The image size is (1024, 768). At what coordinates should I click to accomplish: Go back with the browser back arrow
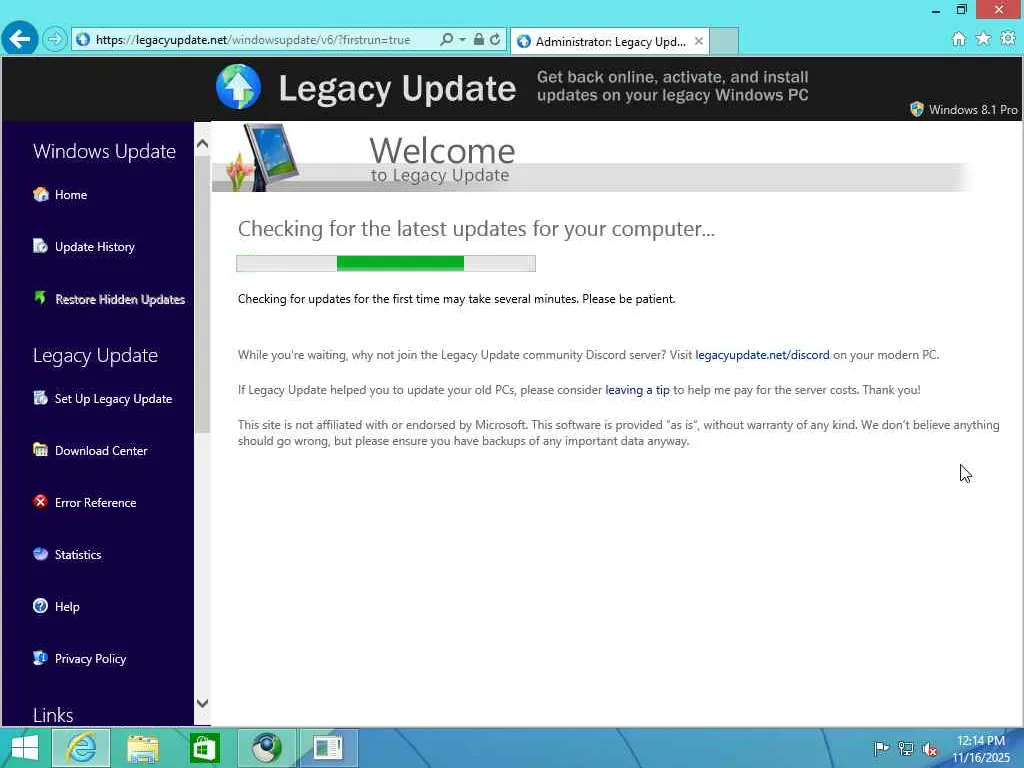[20, 39]
